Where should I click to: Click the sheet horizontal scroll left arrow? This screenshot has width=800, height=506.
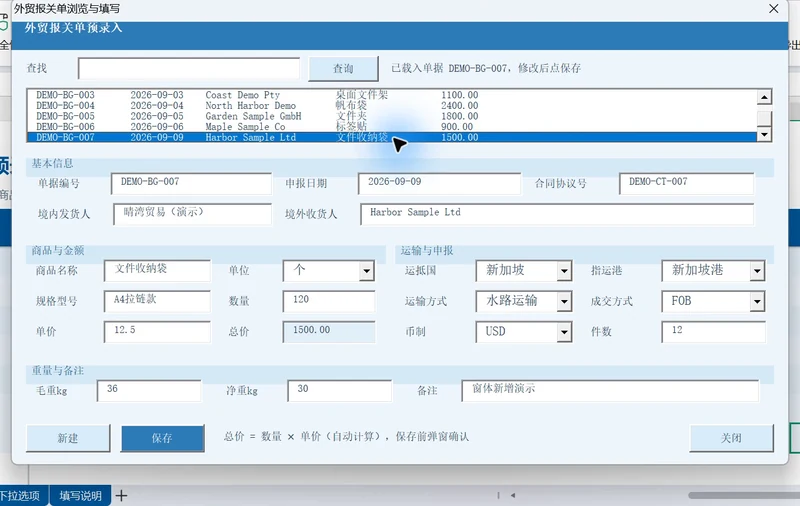(513, 495)
